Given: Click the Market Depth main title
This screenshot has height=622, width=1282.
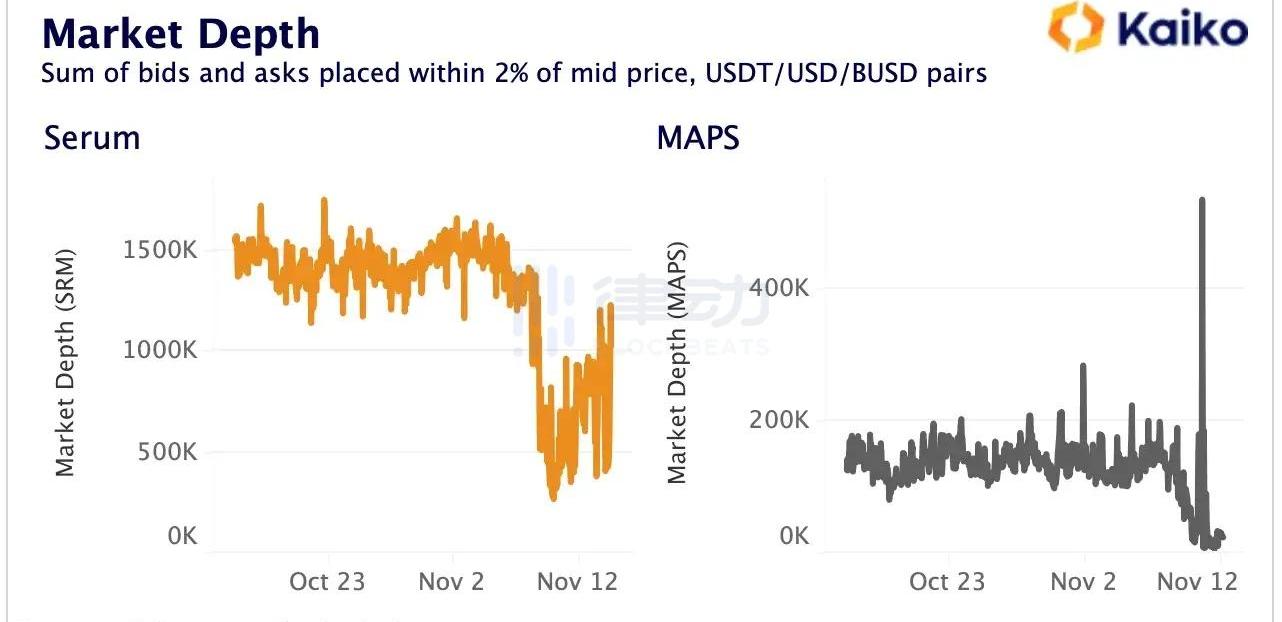Looking at the screenshot, I should click(181, 33).
